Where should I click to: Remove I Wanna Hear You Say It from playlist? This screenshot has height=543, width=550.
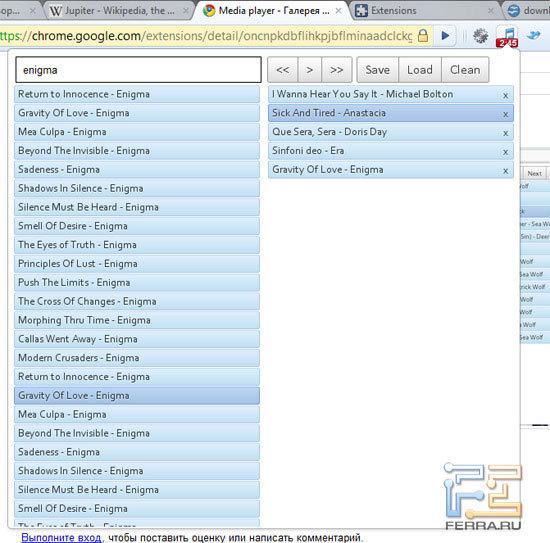505,95
